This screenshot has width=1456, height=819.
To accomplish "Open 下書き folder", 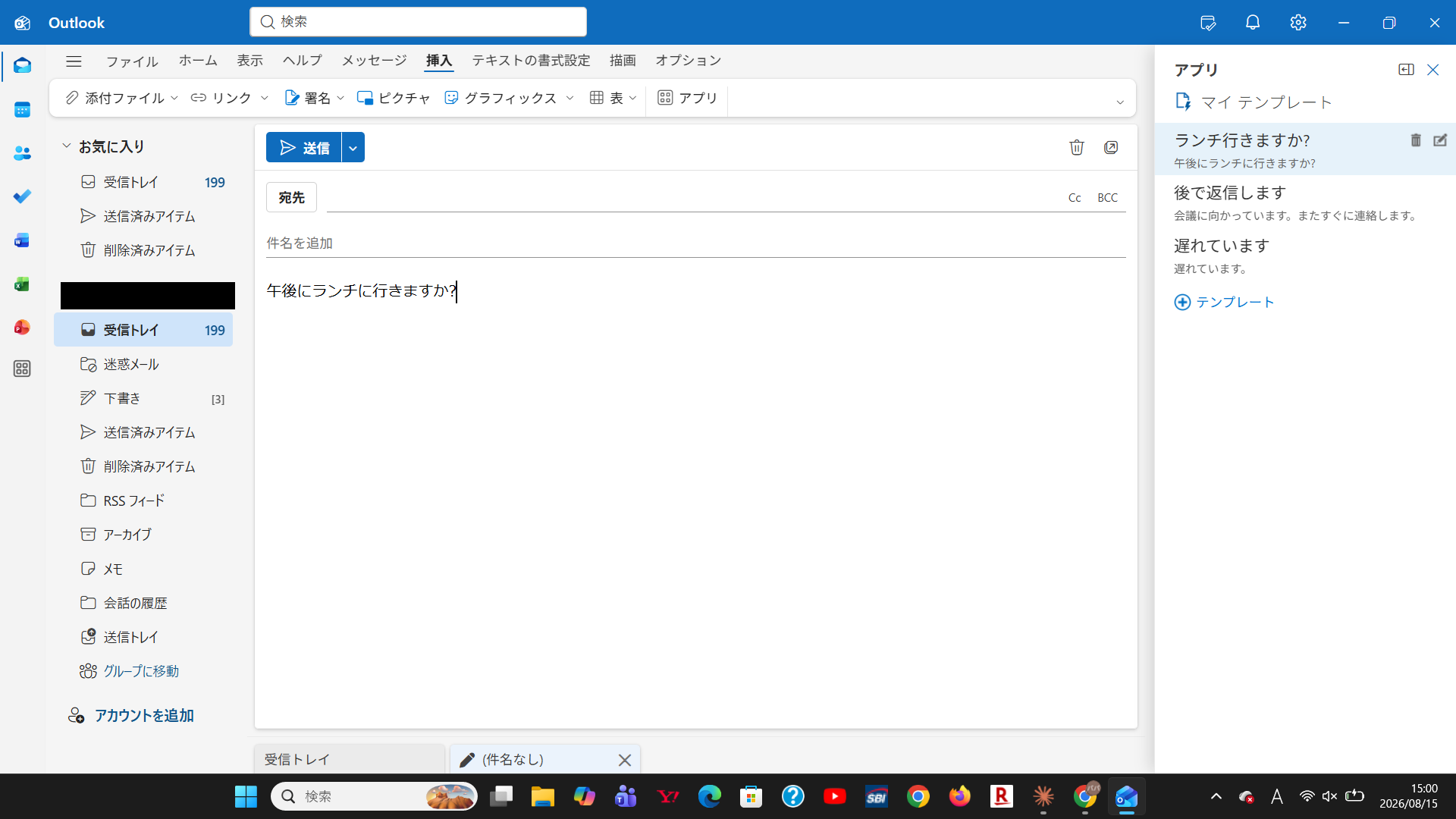I will (x=143, y=398).
